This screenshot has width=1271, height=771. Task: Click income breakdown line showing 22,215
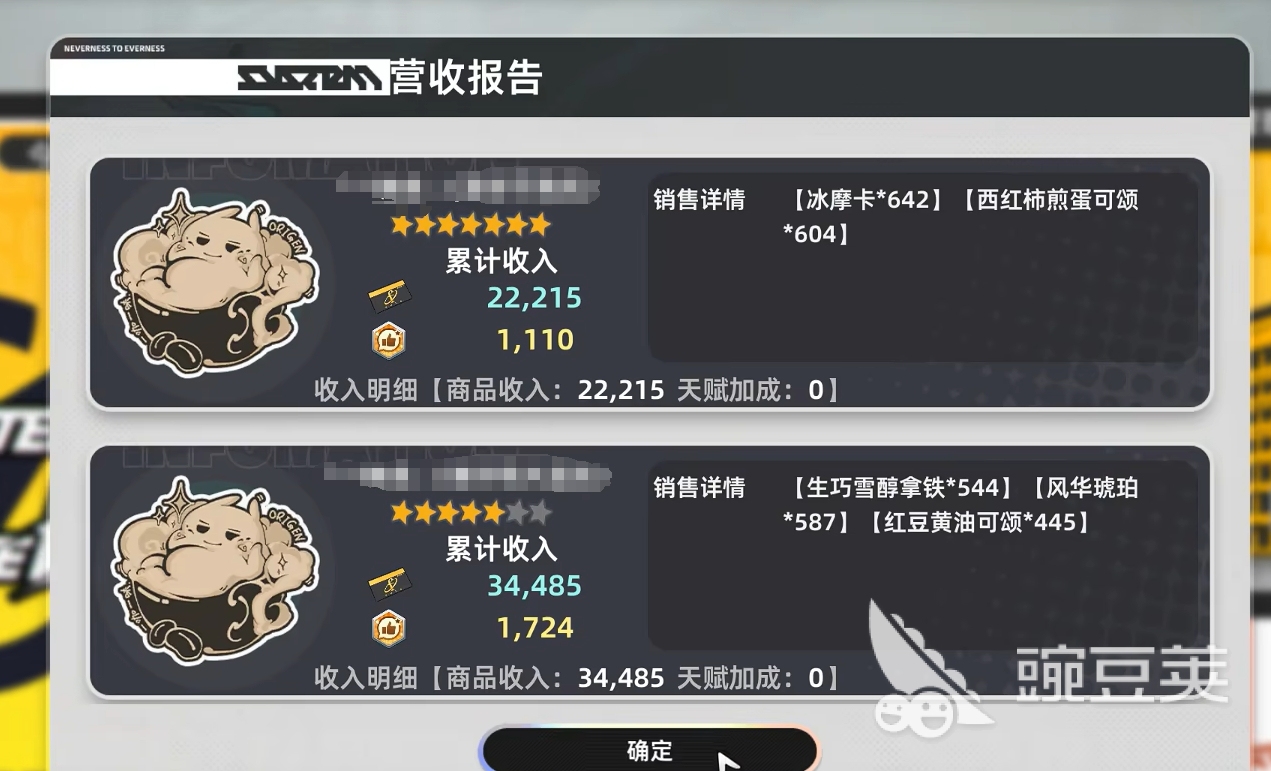click(x=578, y=389)
